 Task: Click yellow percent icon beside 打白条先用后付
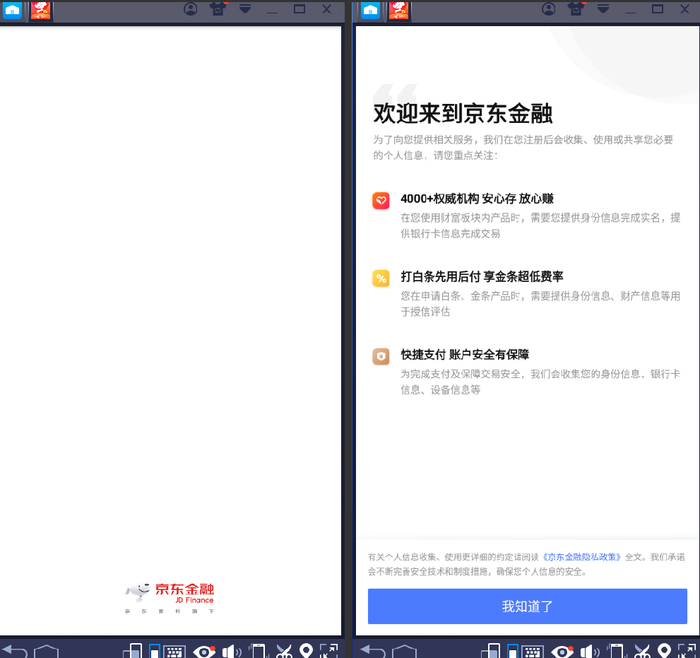point(381,278)
